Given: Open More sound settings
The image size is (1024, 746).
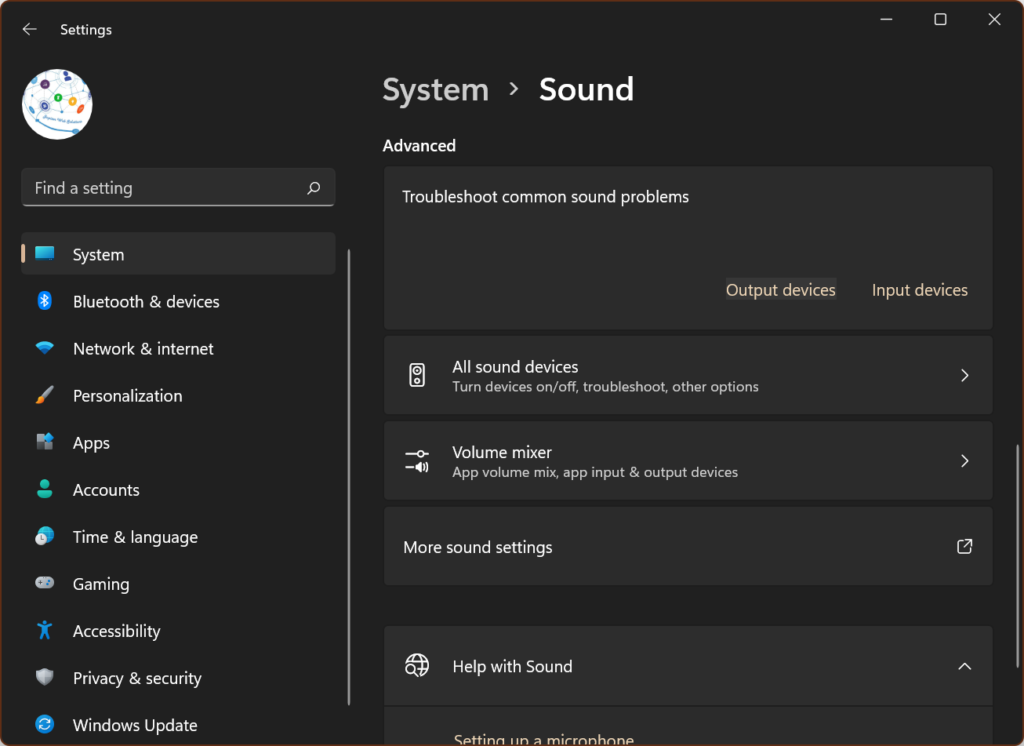Looking at the screenshot, I should click(x=688, y=546).
